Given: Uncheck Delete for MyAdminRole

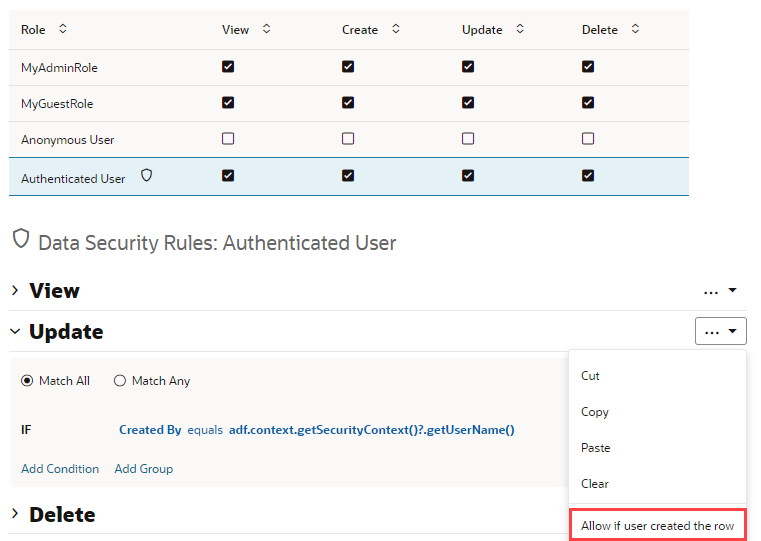Looking at the screenshot, I should click(x=588, y=66).
